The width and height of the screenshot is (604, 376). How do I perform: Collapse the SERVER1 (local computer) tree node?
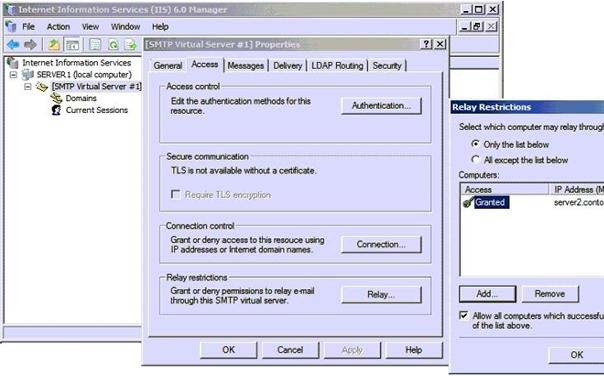click(x=13, y=74)
